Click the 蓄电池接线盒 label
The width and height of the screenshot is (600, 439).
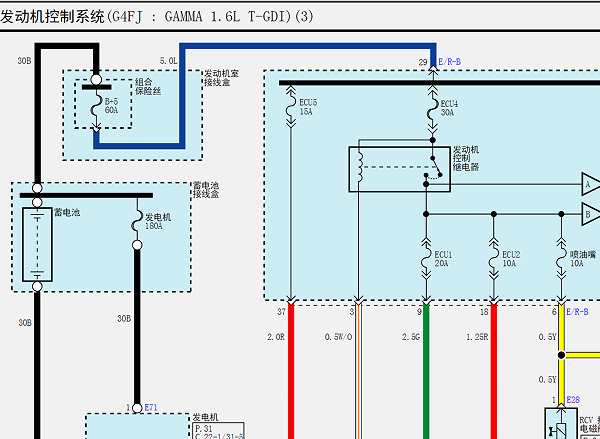pos(205,190)
